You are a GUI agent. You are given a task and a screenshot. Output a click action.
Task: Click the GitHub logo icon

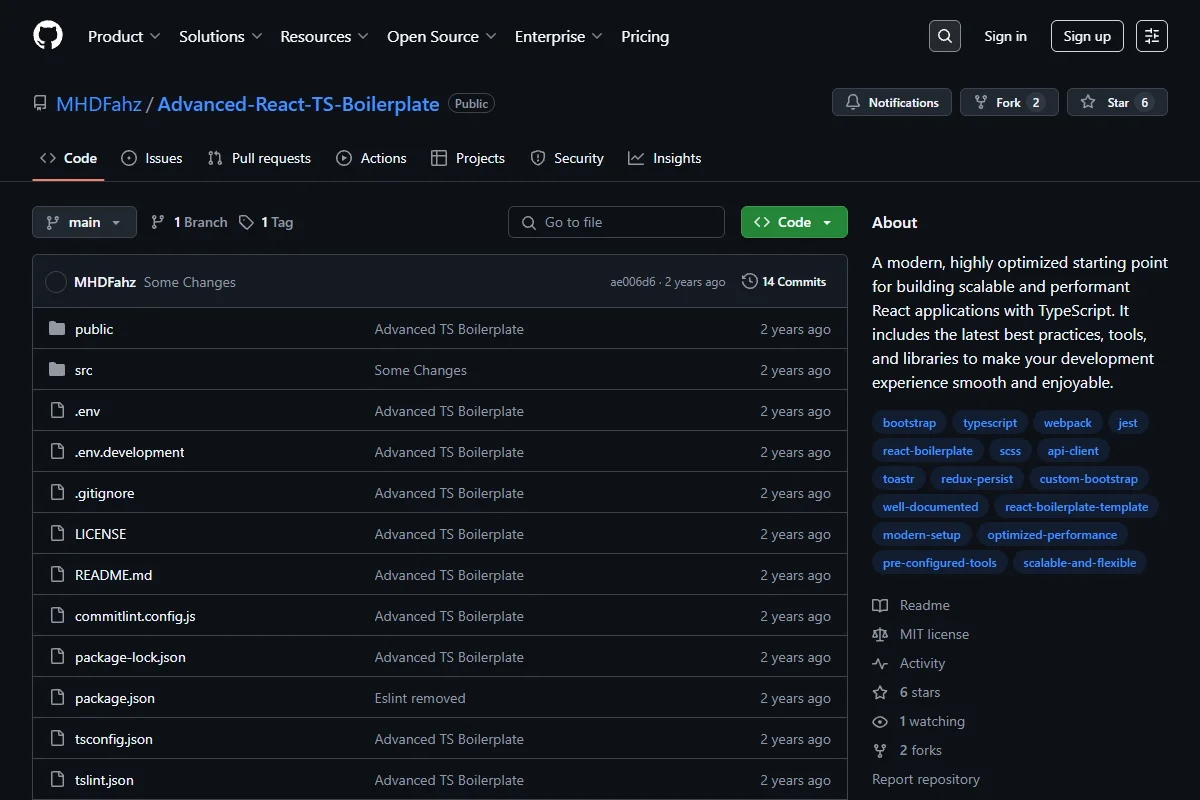48,36
